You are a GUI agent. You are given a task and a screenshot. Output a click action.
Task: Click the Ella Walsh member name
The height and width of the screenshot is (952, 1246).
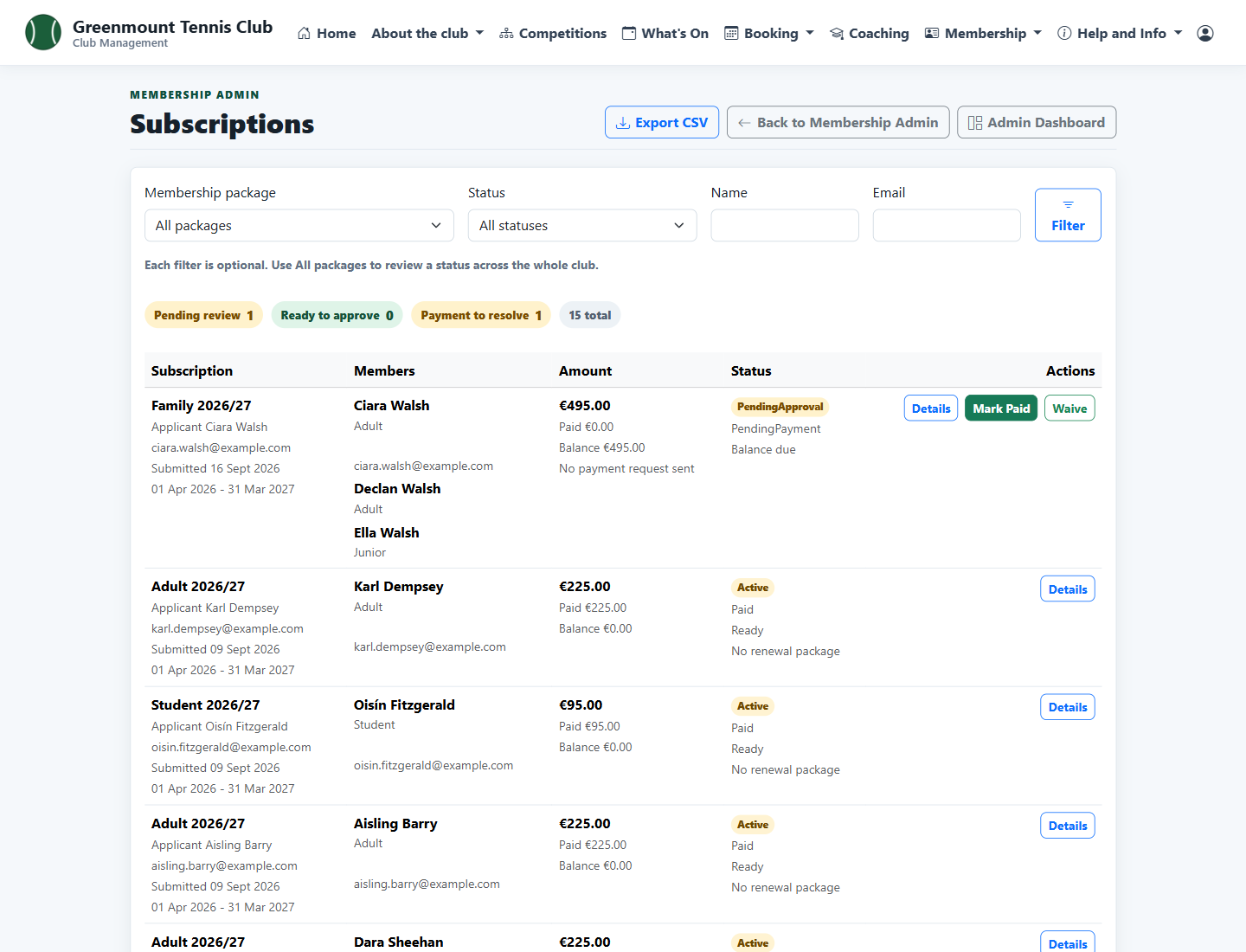387,533
